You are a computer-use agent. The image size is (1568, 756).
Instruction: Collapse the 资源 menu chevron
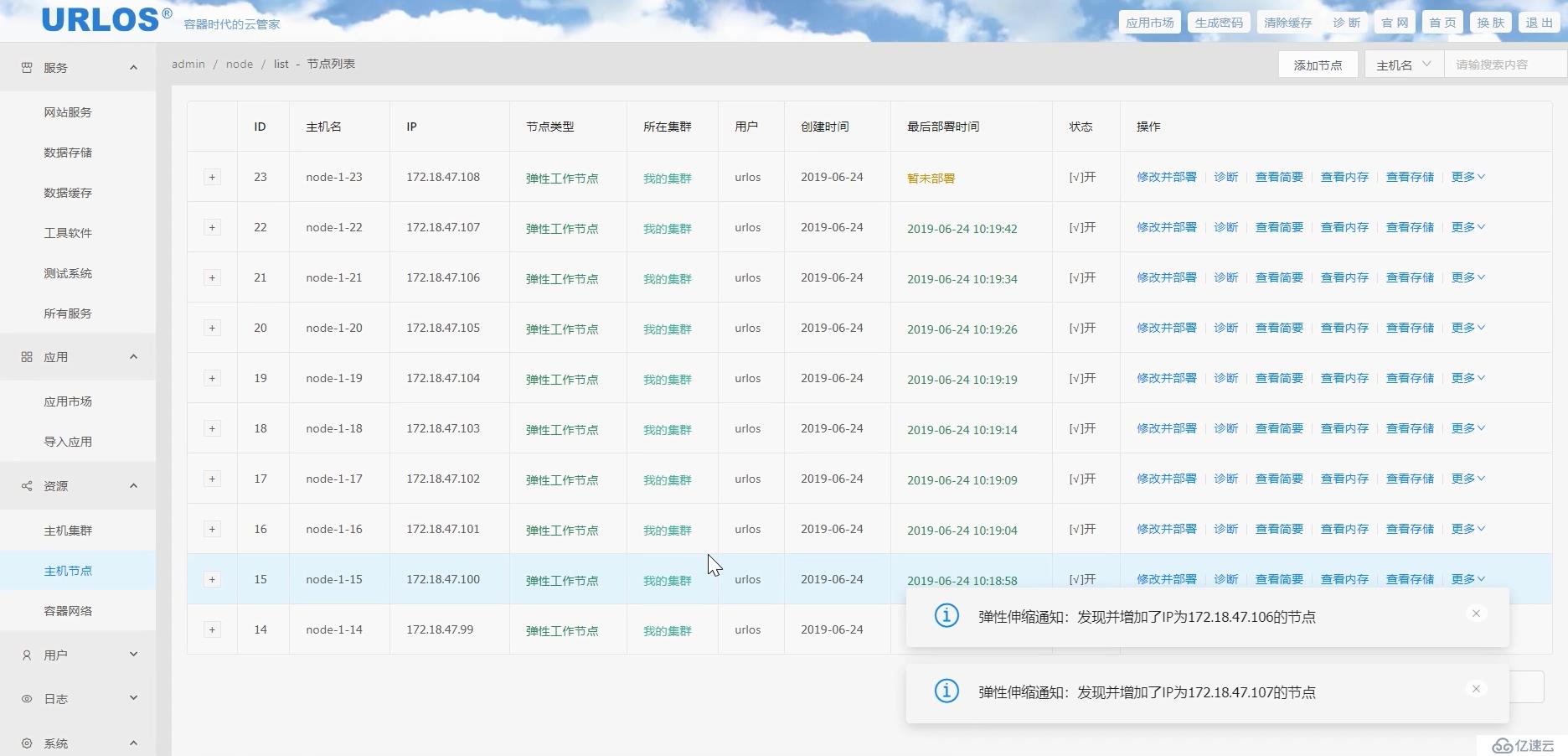tap(133, 485)
